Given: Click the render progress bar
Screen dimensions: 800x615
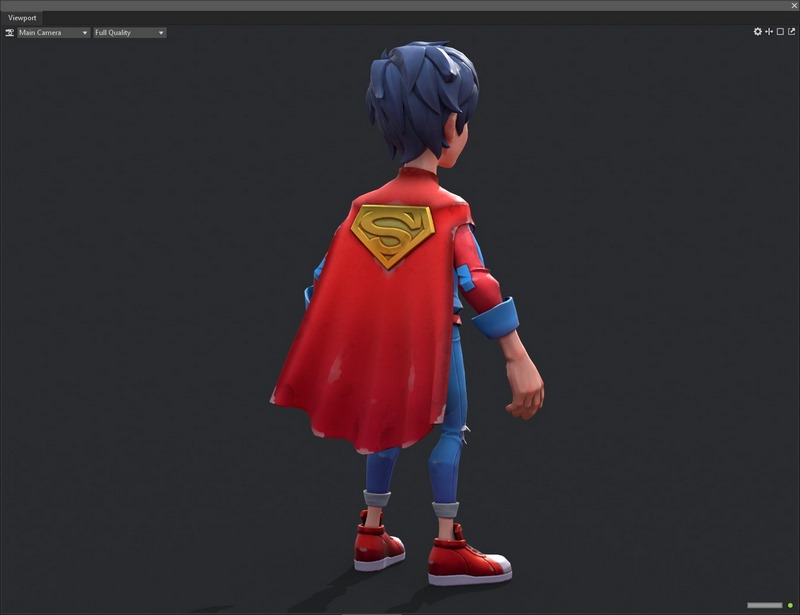Looking at the screenshot, I should (x=765, y=605).
